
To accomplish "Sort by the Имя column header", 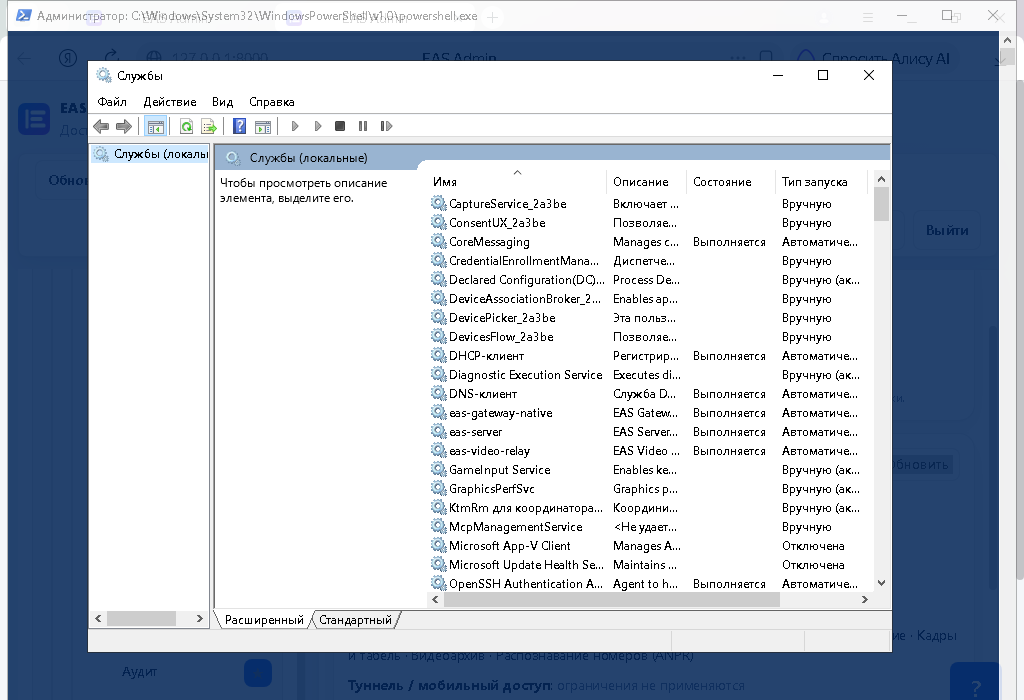I will click(517, 182).
